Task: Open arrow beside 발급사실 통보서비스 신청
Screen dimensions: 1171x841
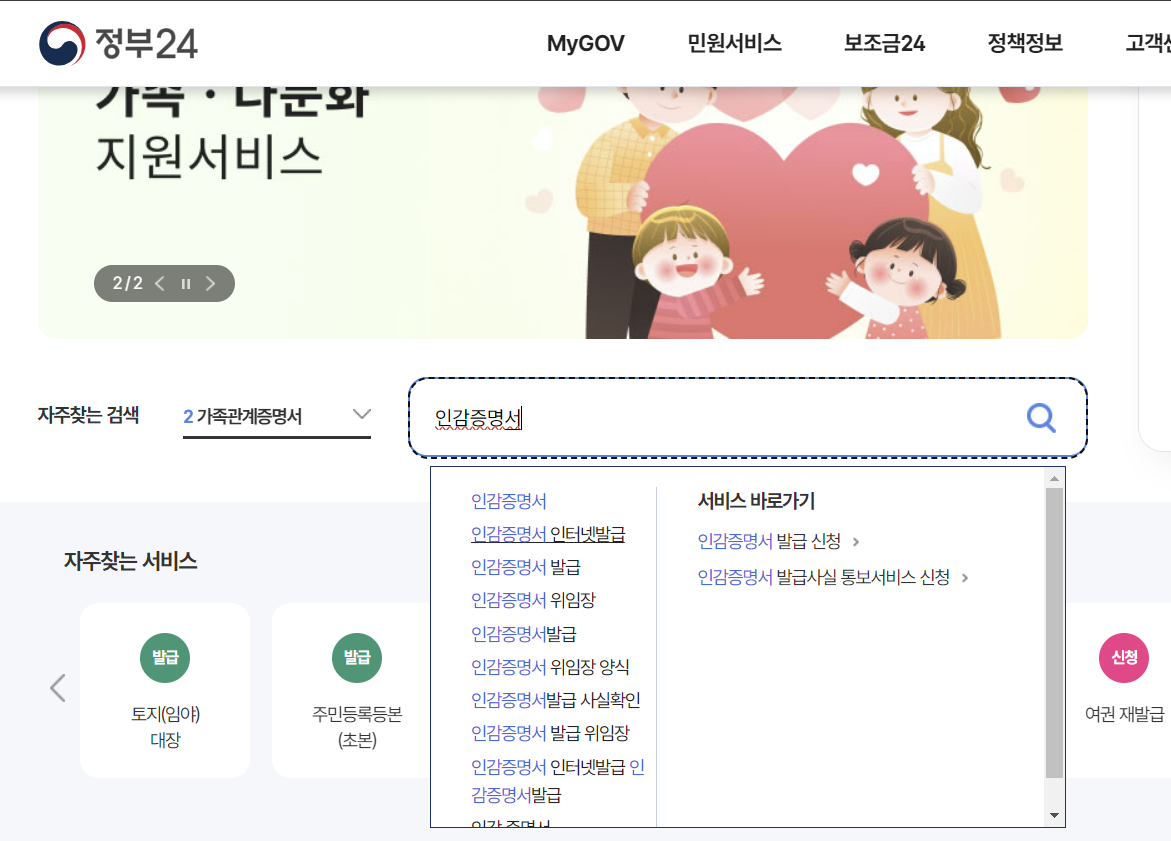Action: (965, 578)
